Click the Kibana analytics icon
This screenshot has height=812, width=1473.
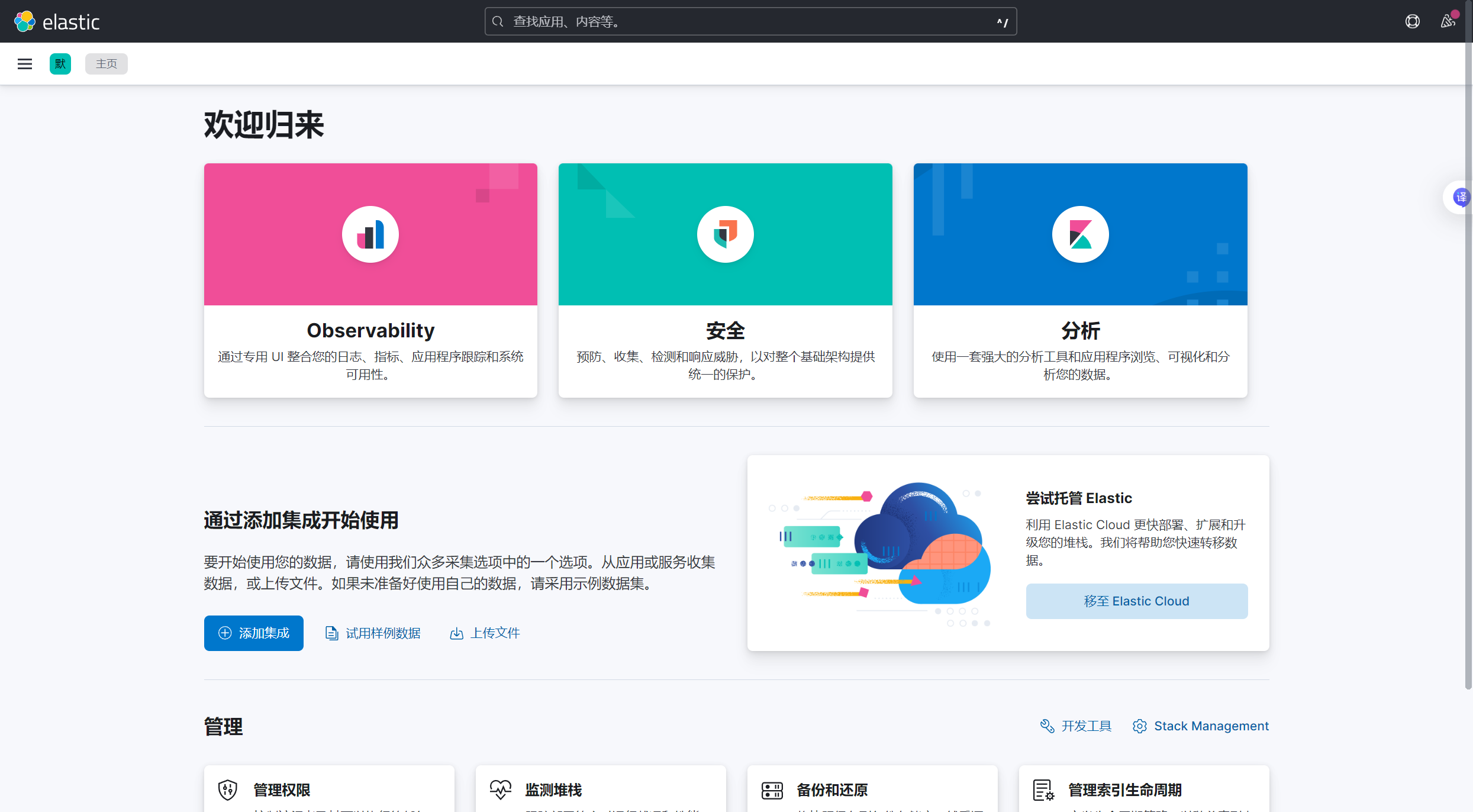point(1080,234)
